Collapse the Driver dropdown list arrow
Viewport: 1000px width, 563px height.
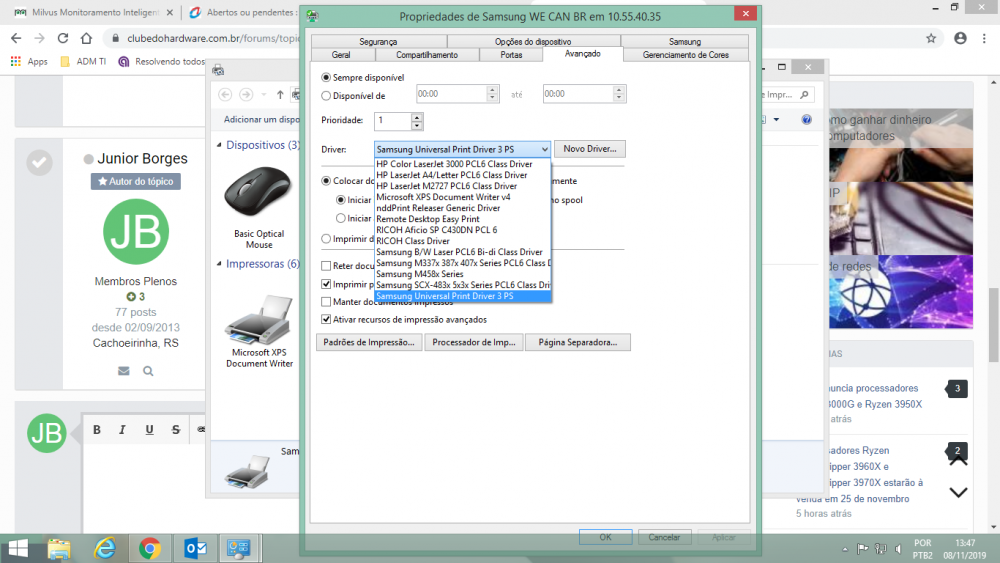(544, 149)
